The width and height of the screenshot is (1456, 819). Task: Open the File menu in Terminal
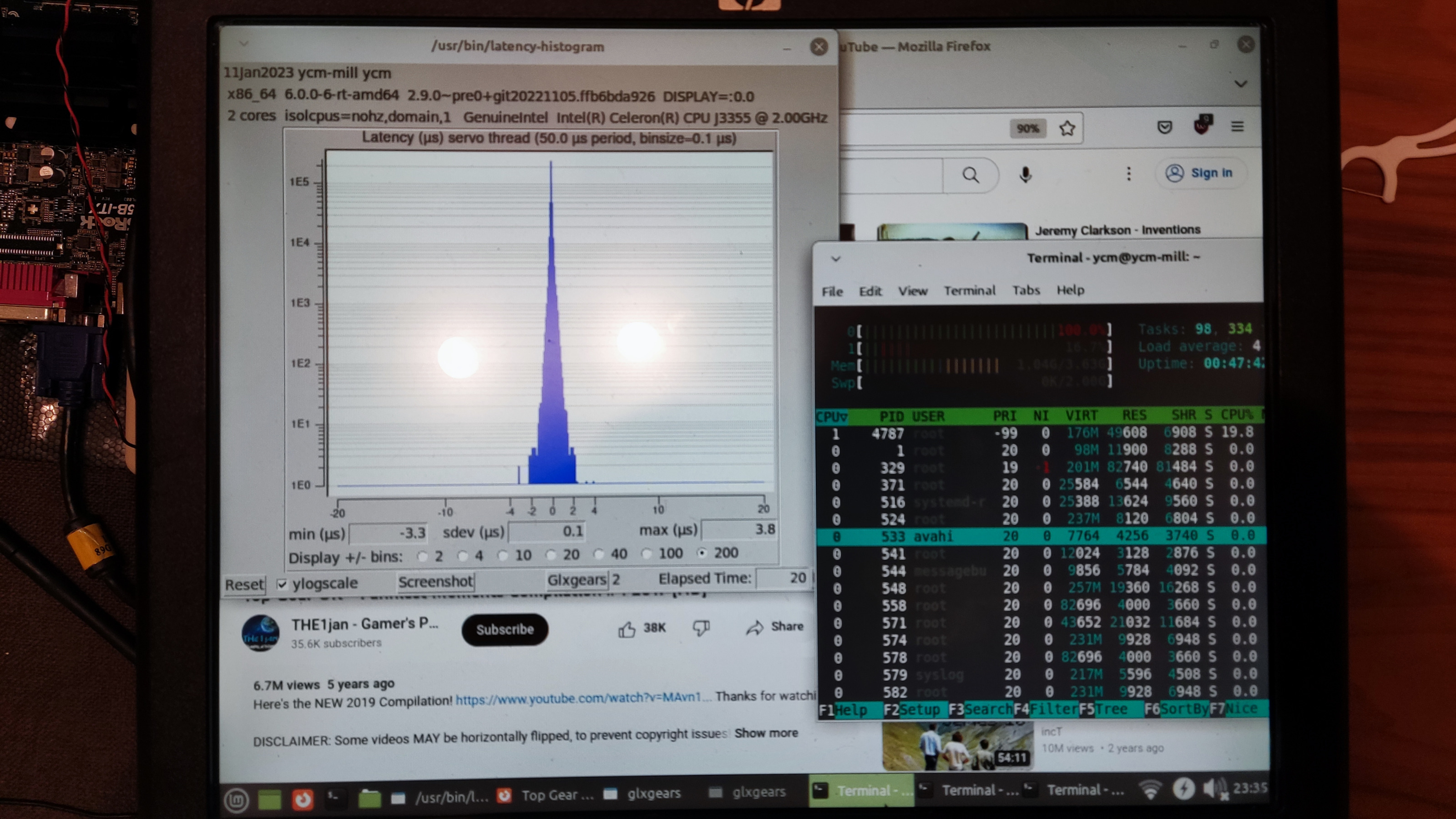(832, 292)
